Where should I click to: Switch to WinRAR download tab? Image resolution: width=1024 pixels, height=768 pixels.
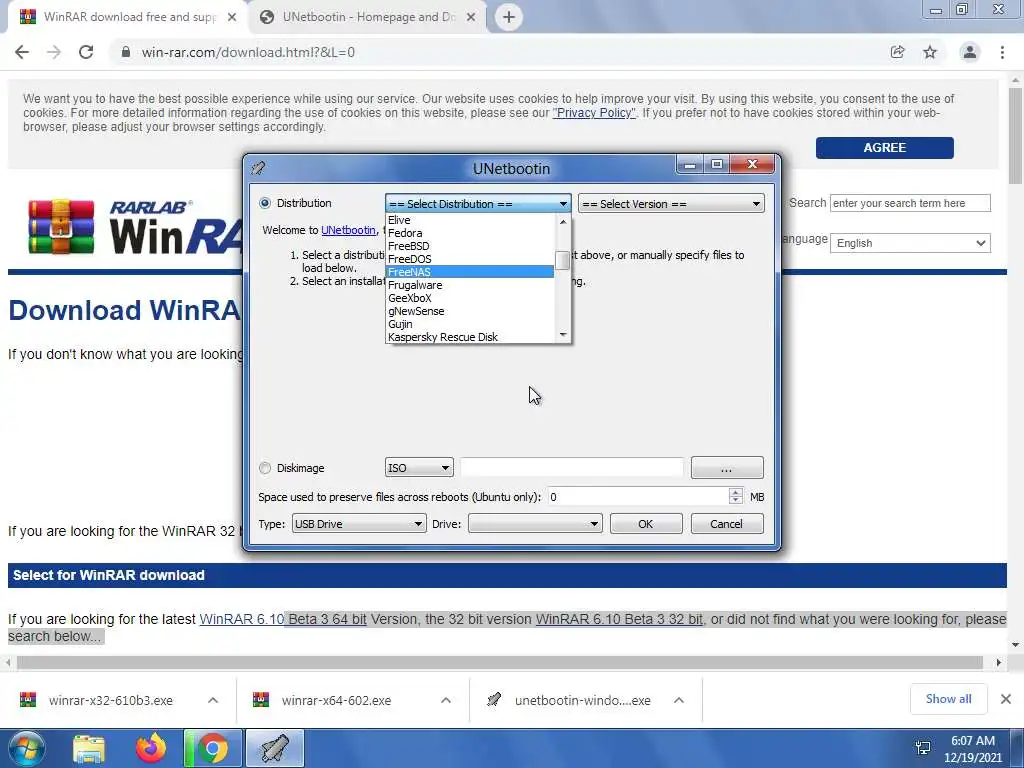(128, 17)
